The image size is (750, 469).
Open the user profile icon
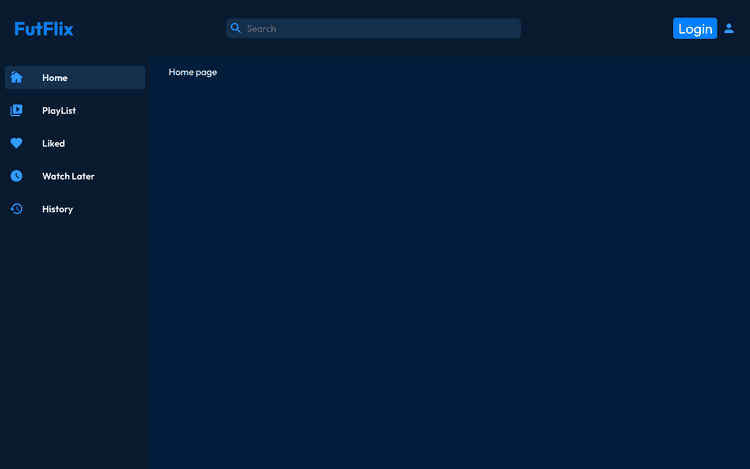point(728,29)
